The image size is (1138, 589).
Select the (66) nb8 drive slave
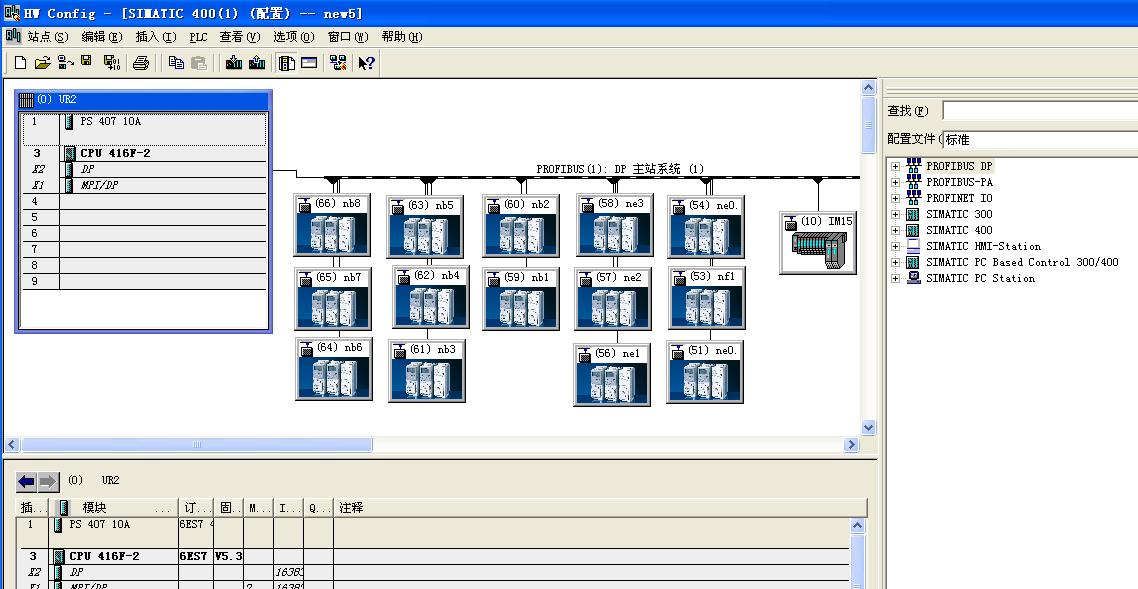pos(332,225)
